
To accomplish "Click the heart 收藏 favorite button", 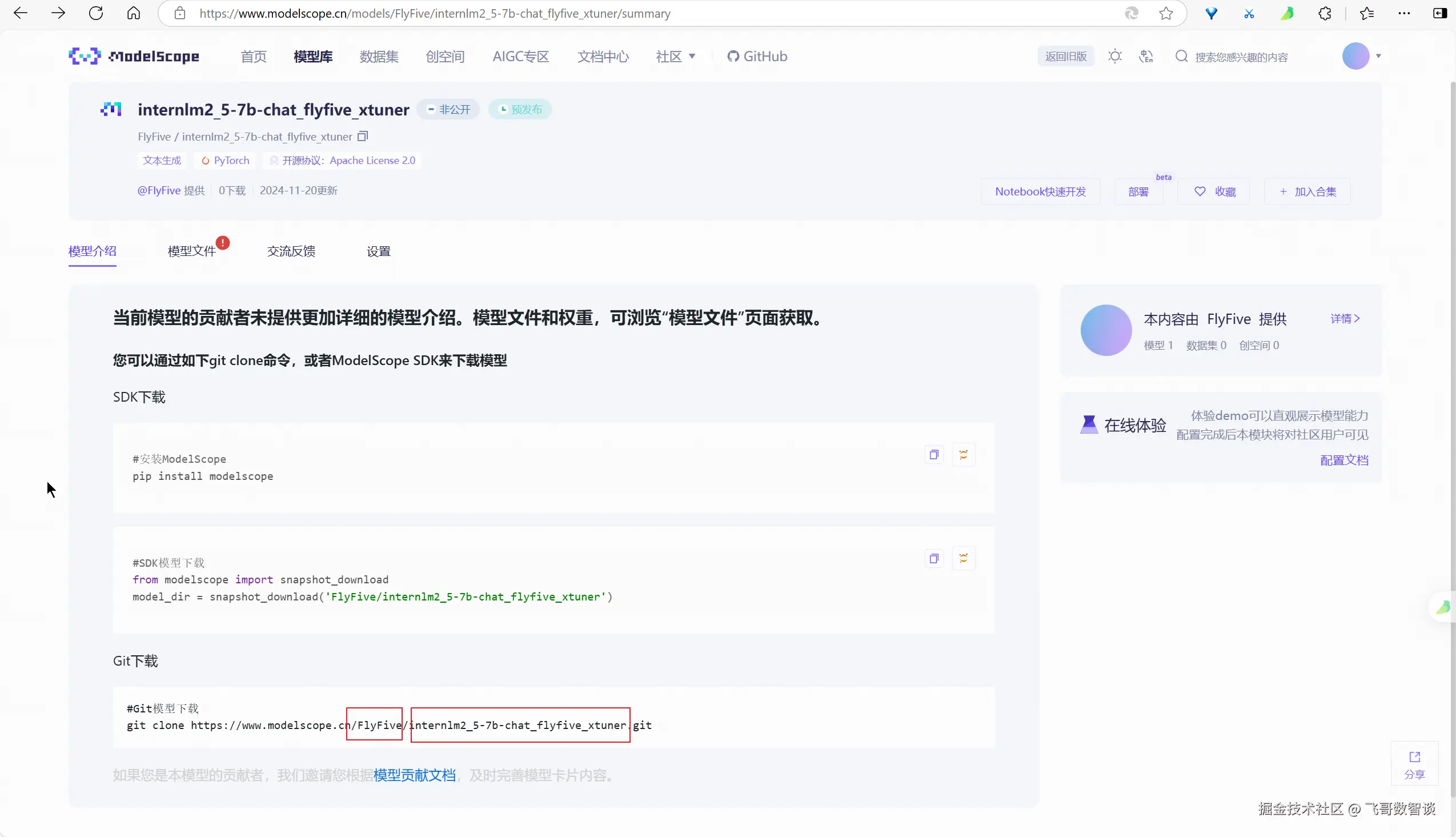I will [x=1214, y=191].
